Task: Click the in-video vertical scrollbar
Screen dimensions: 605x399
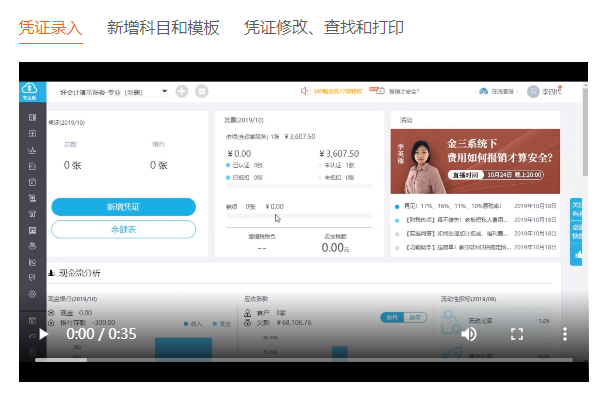Action: click(585, 132)
